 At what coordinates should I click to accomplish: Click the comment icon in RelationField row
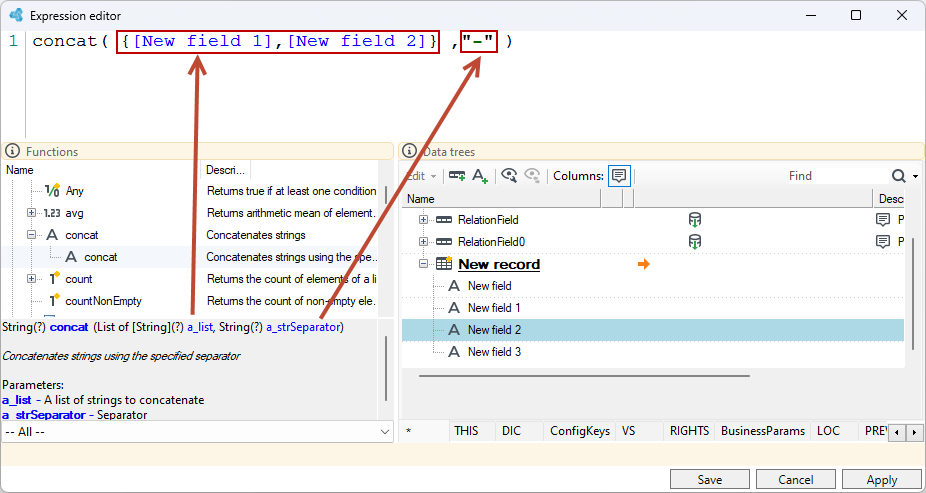coord(883,220)
